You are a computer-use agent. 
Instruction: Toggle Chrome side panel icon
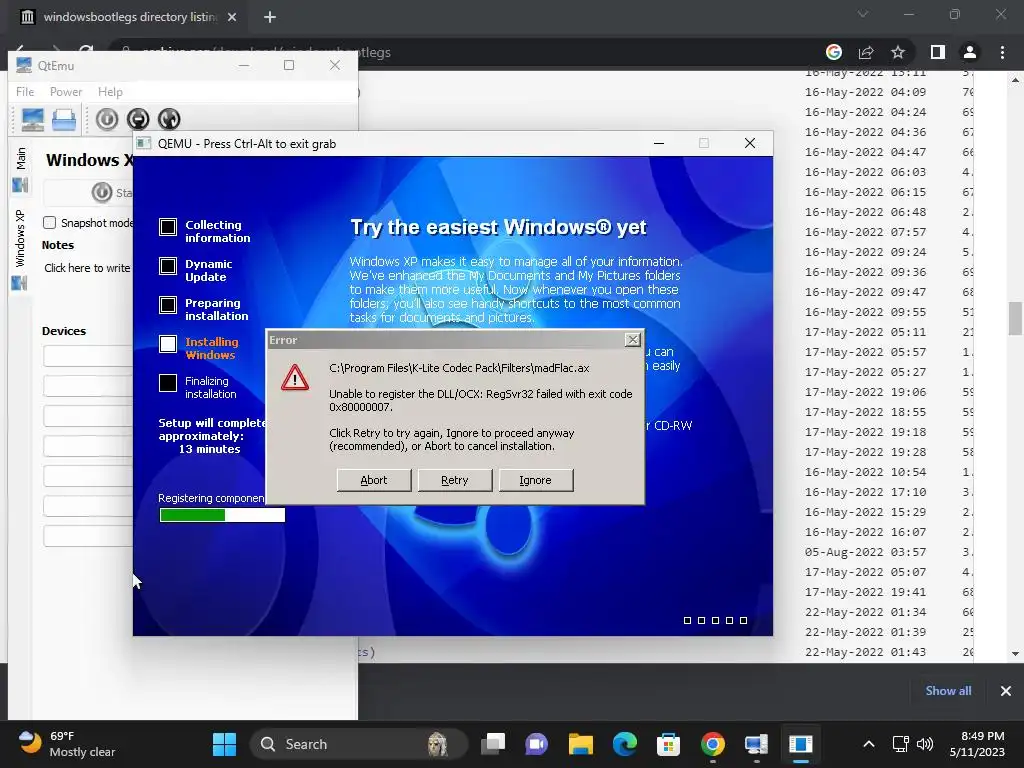coord(938,52)
